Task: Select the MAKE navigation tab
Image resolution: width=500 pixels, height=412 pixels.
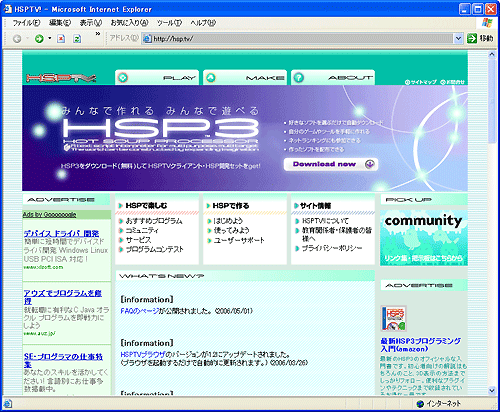Action: (x=245, y=77)
